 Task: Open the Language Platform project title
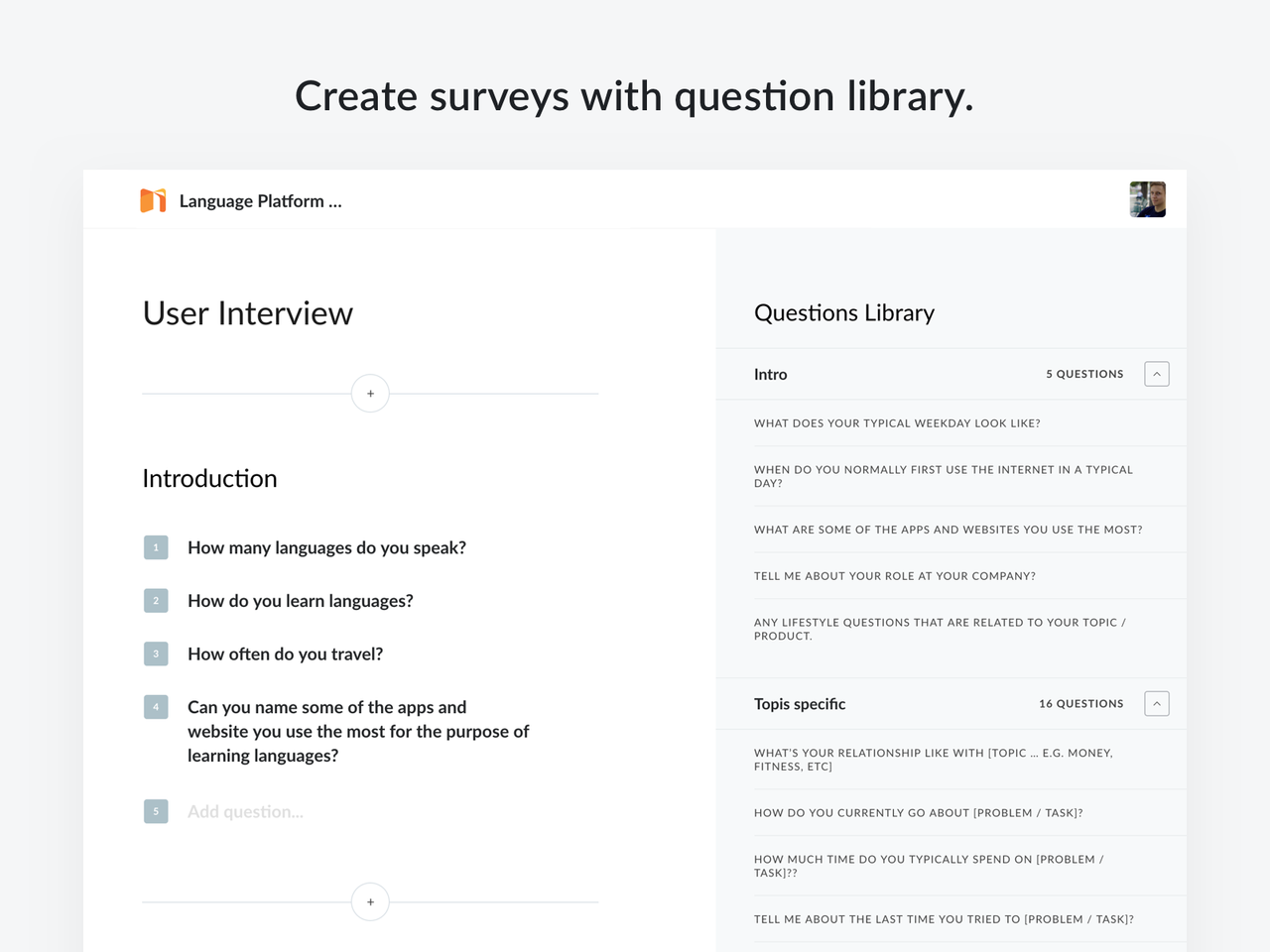tap(260, 201)
